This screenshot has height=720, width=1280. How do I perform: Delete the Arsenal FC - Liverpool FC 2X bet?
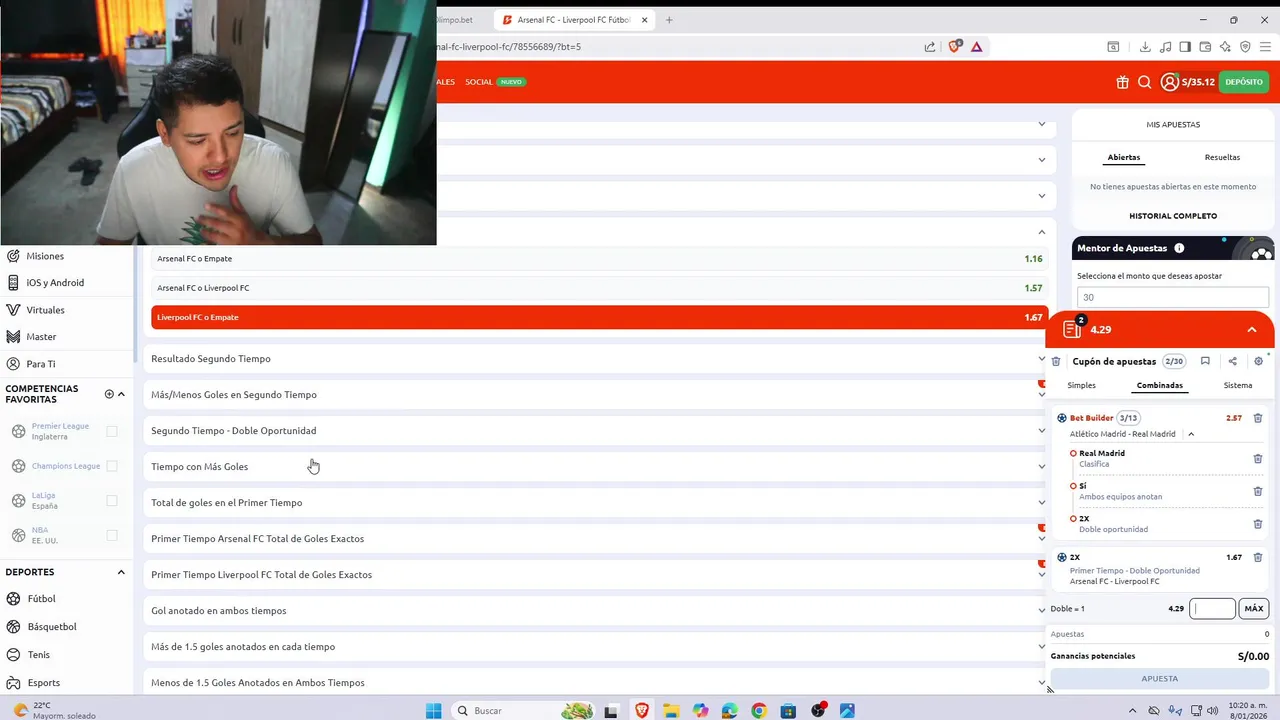(1258, 557)
